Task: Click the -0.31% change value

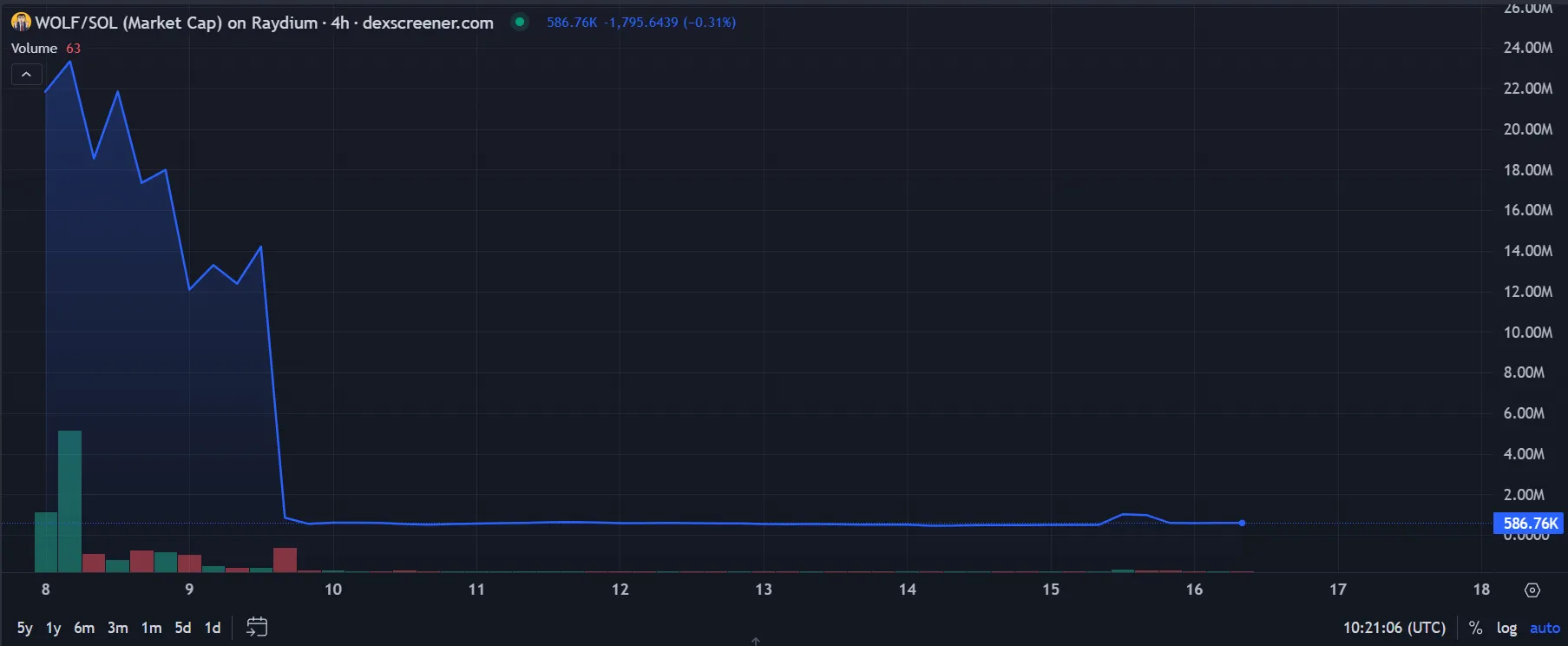Action: [709, 23]
